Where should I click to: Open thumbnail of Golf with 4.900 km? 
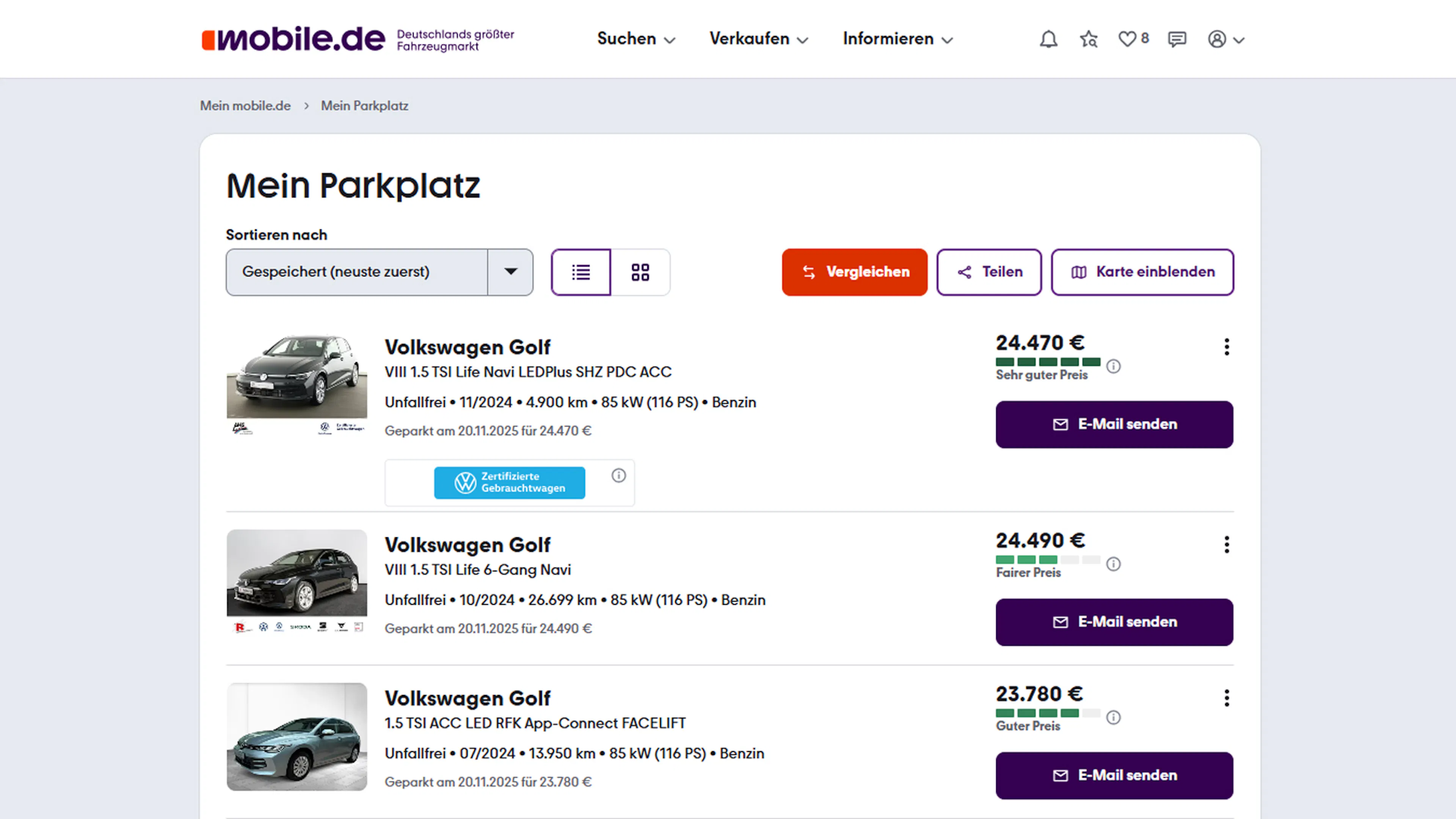point(297,385)
